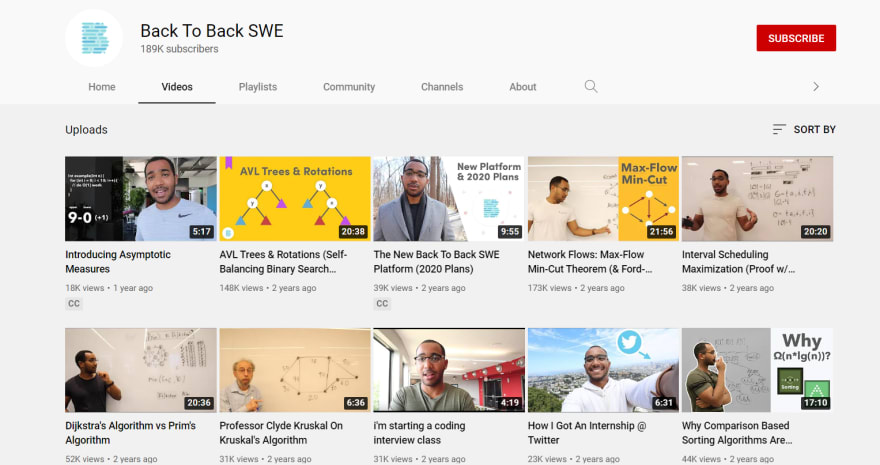The width and height of the screenshot is (880, 465).
Task: Click the i'm starting a coding interview class title
Action: click(419, 433)
